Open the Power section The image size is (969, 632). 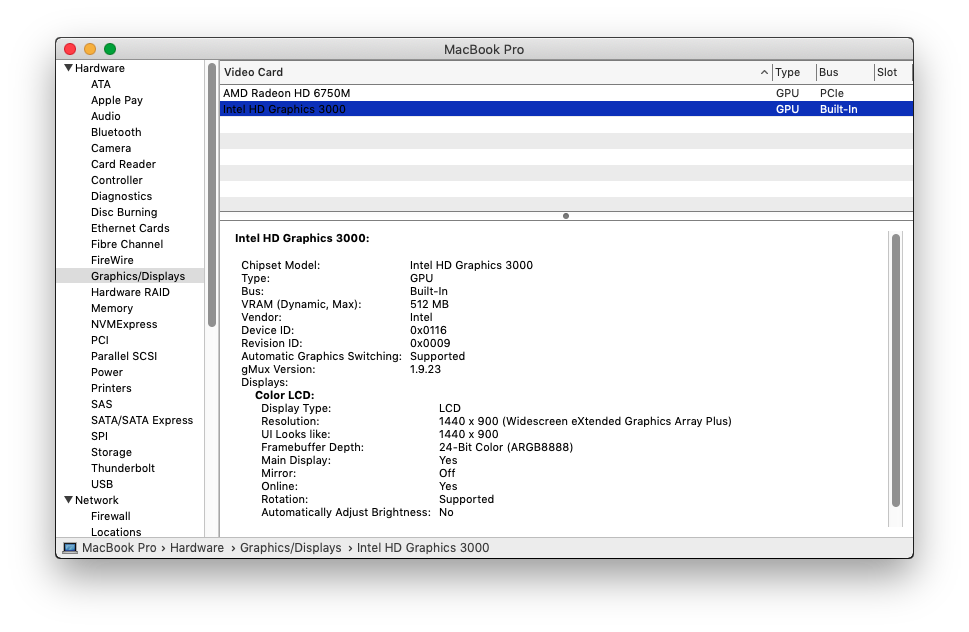point(107,373)
